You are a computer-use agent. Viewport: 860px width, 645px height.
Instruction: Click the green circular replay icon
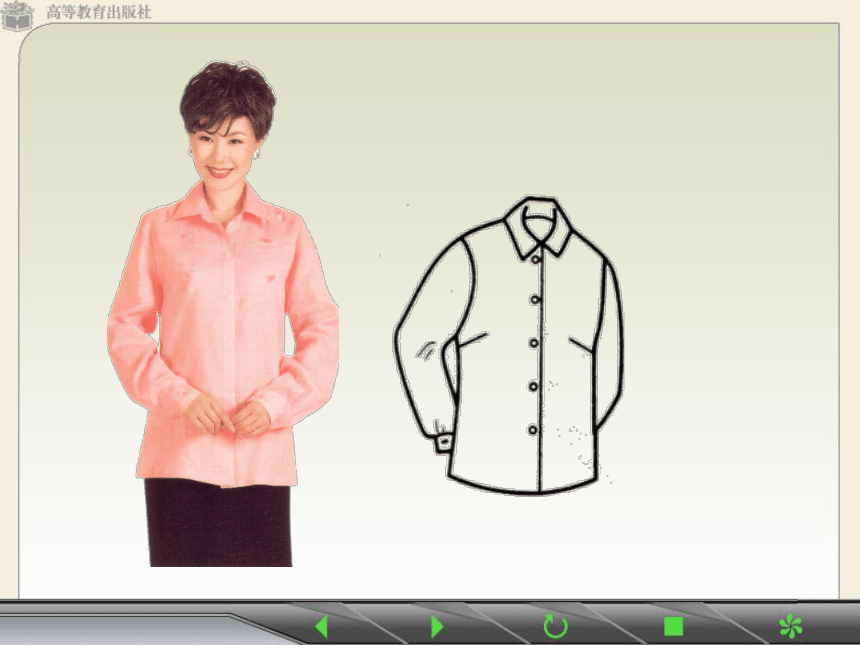click(555, 626)
